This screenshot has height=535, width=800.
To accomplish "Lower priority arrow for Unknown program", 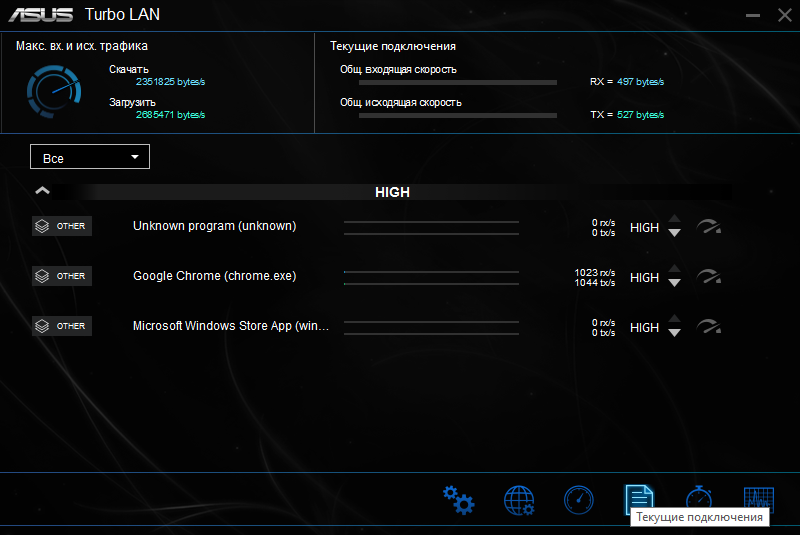I will (674, 233).
